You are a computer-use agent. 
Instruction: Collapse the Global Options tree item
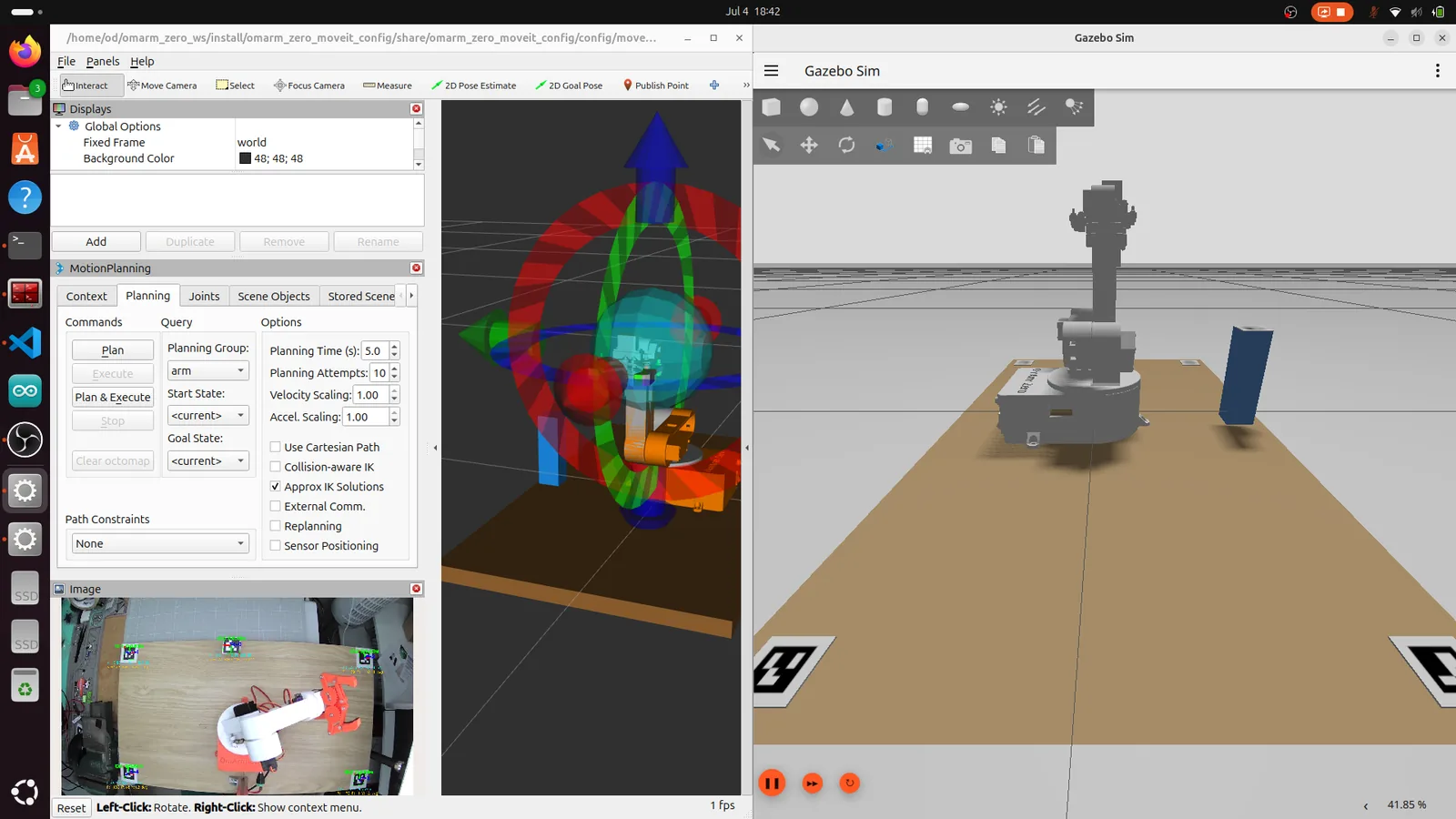(59, 126)
